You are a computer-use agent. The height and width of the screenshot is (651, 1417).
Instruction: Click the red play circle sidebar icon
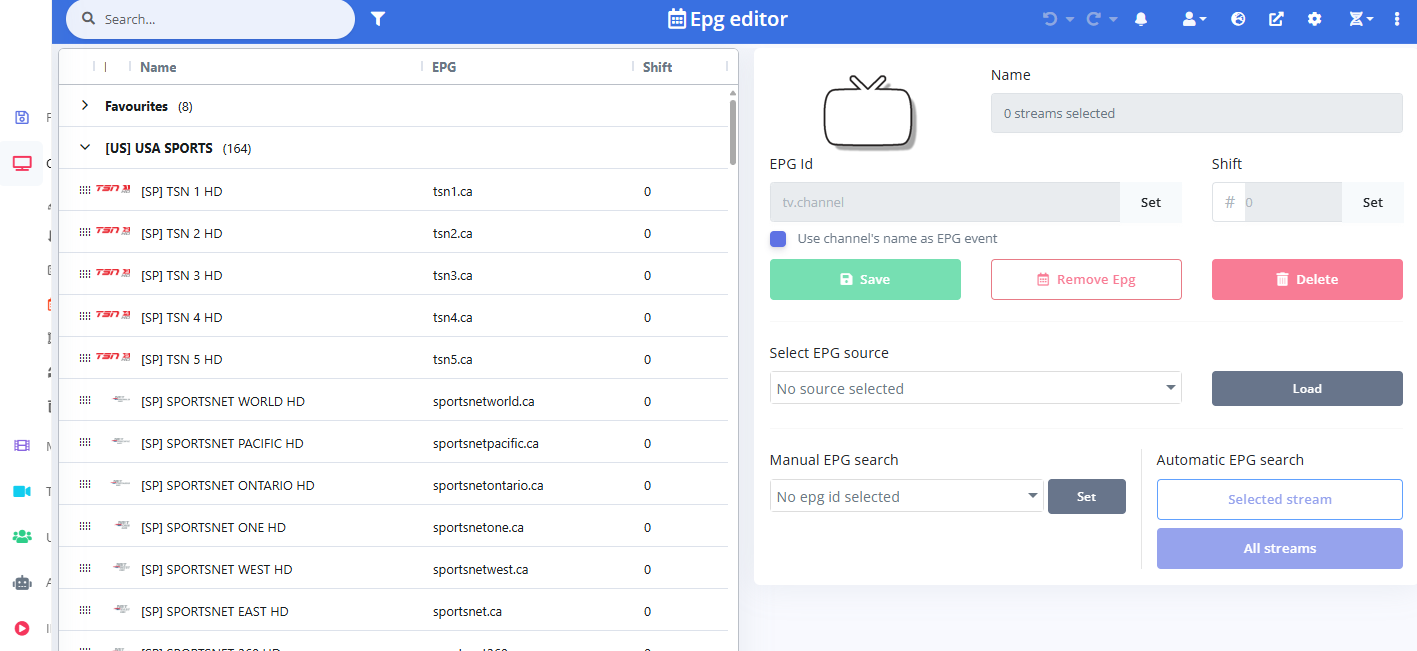[x=22, y=628]
